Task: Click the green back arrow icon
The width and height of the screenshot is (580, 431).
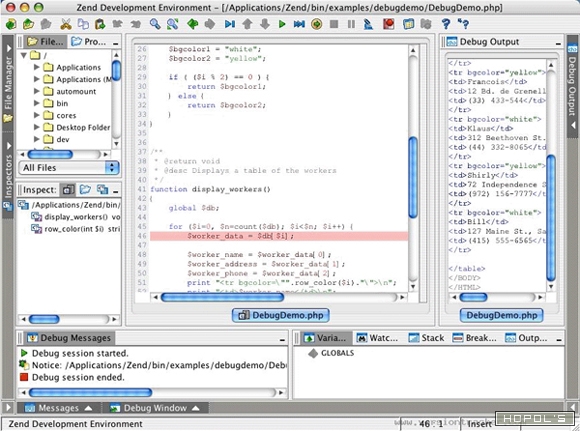Action: coord(192,24)
